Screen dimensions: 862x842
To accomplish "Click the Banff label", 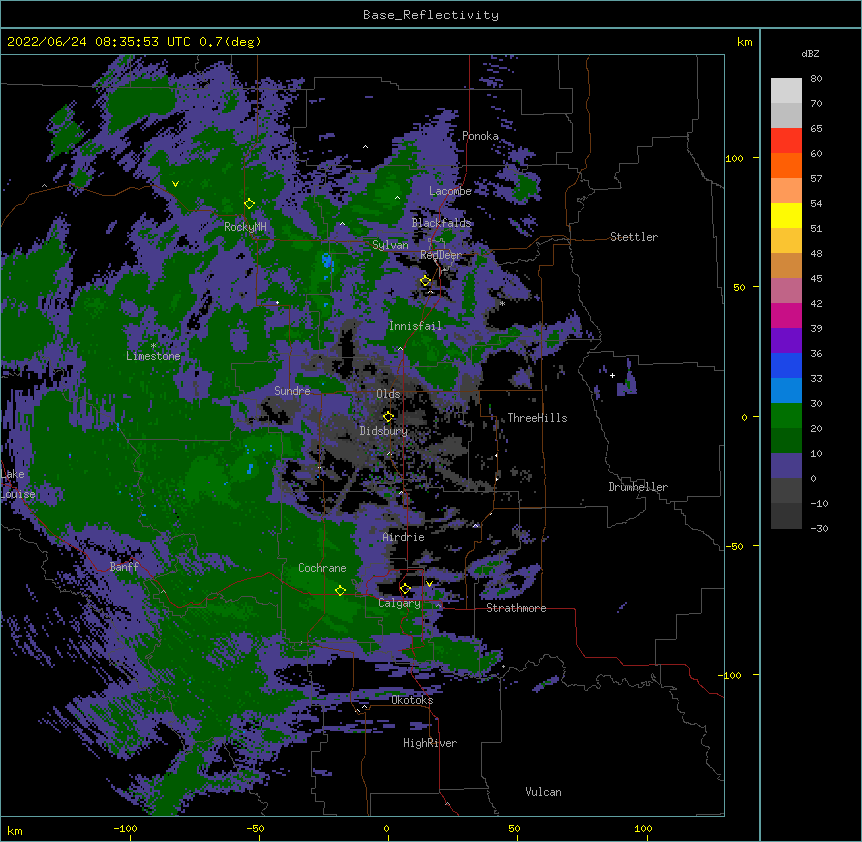I will (124, 567).
